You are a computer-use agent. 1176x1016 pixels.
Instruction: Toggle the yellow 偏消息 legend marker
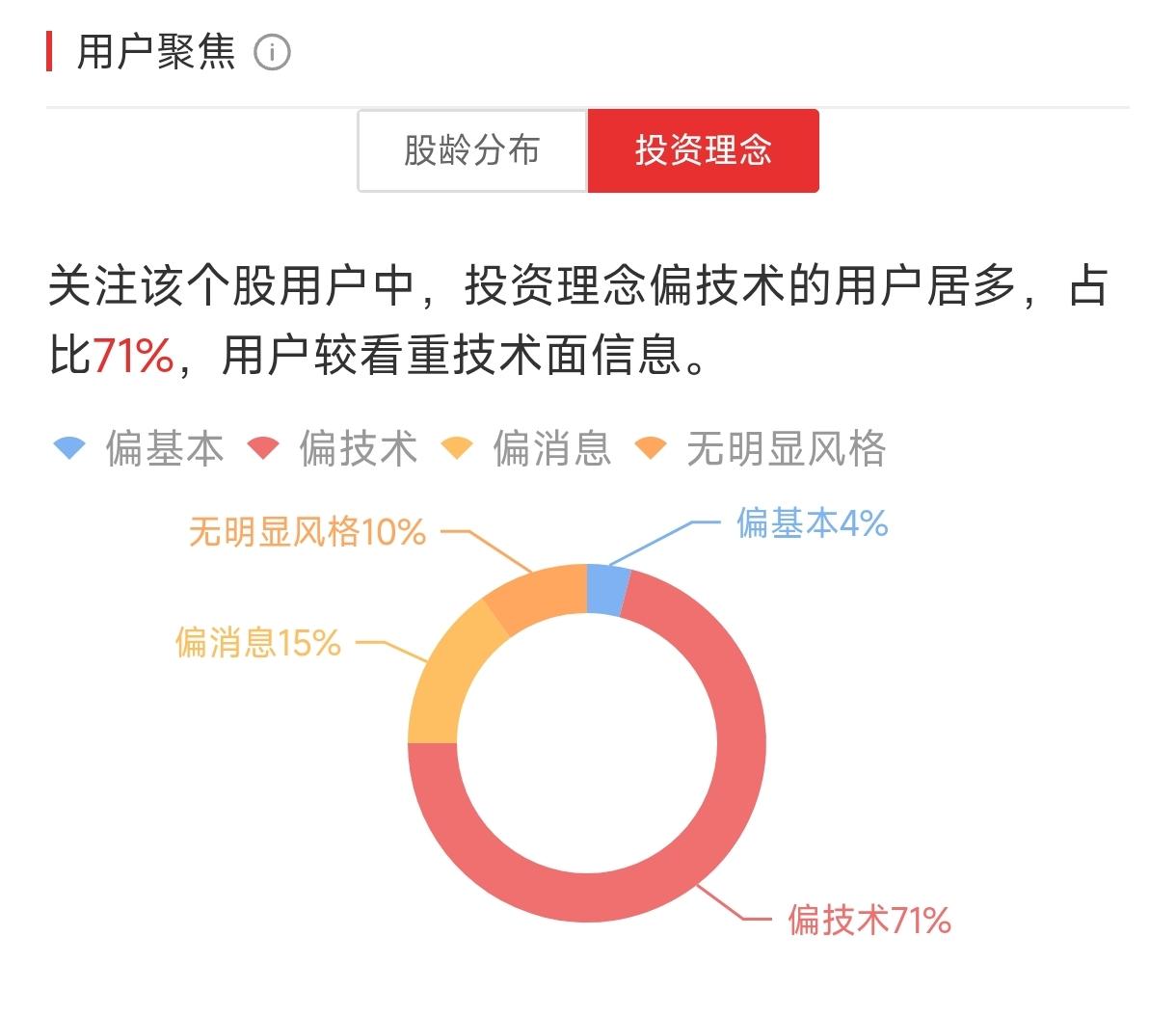[457, 448]
